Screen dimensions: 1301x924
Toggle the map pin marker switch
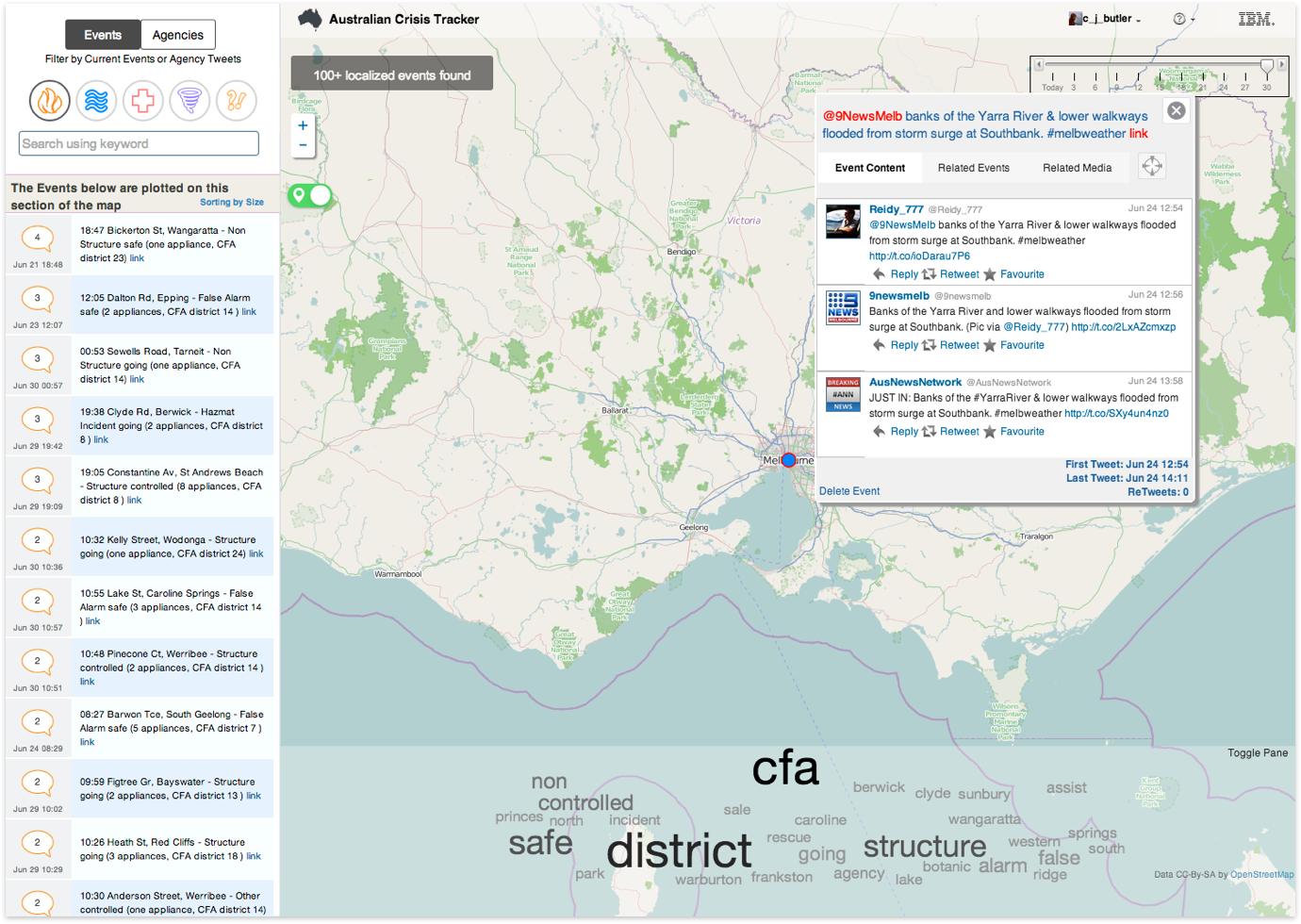click(310, 195)
